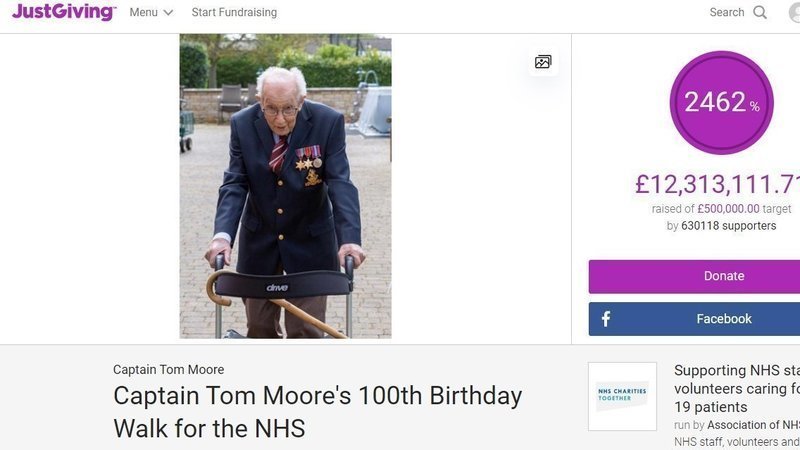The height and width of the screenshot is (450, 800).
Task: Click Start Fundraising link
Action: point(234,13)
